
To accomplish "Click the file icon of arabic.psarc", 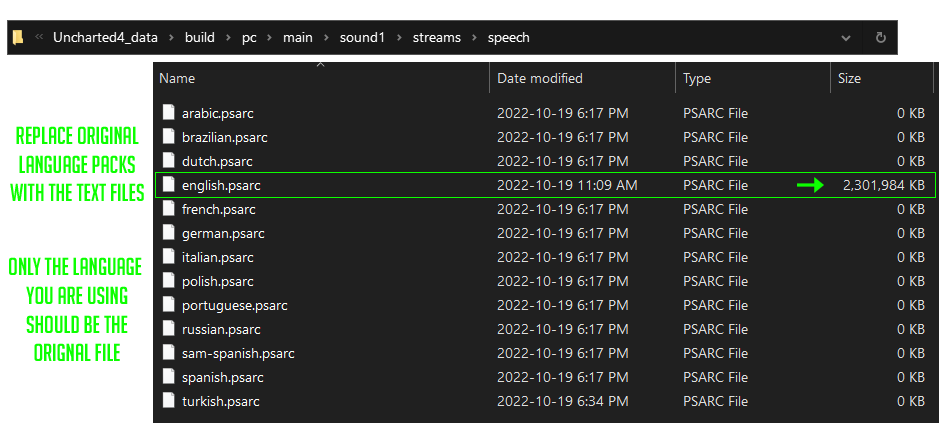I will (x=169, y=113).
